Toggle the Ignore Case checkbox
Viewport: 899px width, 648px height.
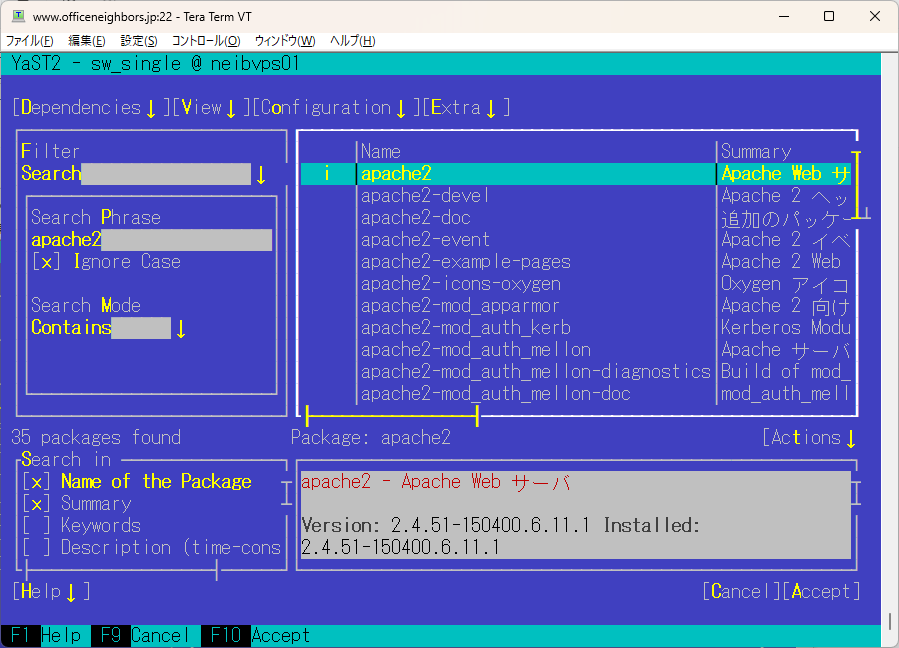point(46,262)
